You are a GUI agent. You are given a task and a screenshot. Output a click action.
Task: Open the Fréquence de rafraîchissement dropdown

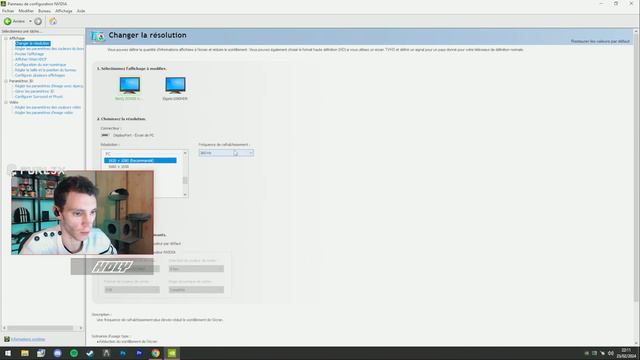(x=226, y=153)
